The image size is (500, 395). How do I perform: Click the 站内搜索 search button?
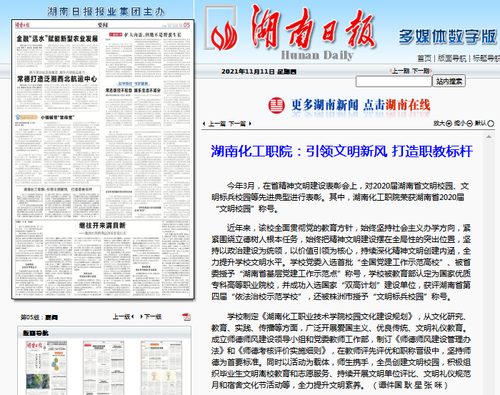pos(449,81)
